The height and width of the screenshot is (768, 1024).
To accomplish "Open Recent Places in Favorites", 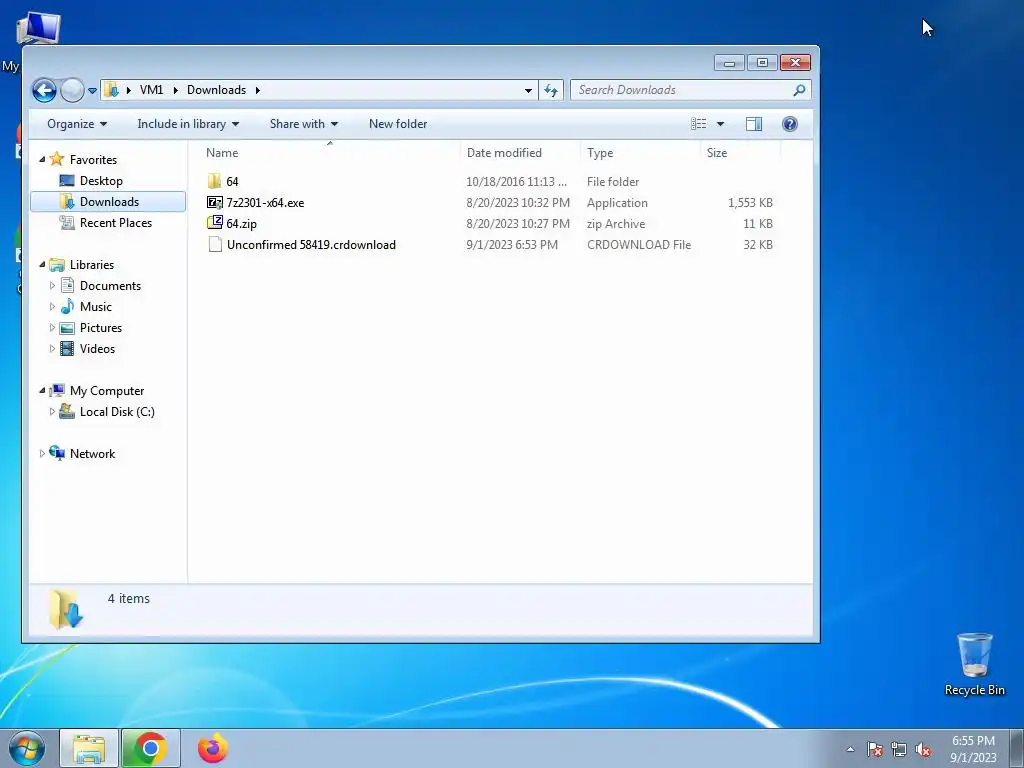I will (x=115, y=223).
